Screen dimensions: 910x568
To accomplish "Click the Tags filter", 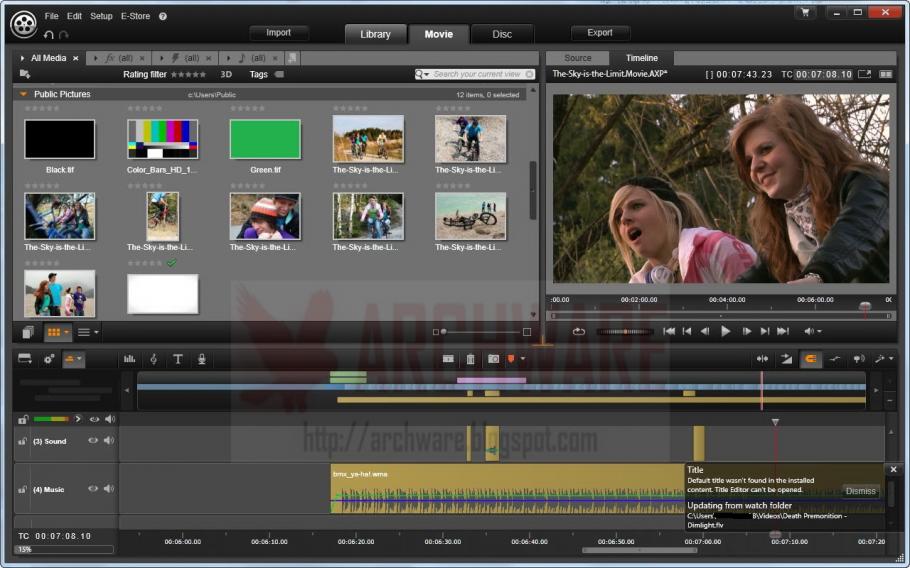I will [x=266, y=74].
